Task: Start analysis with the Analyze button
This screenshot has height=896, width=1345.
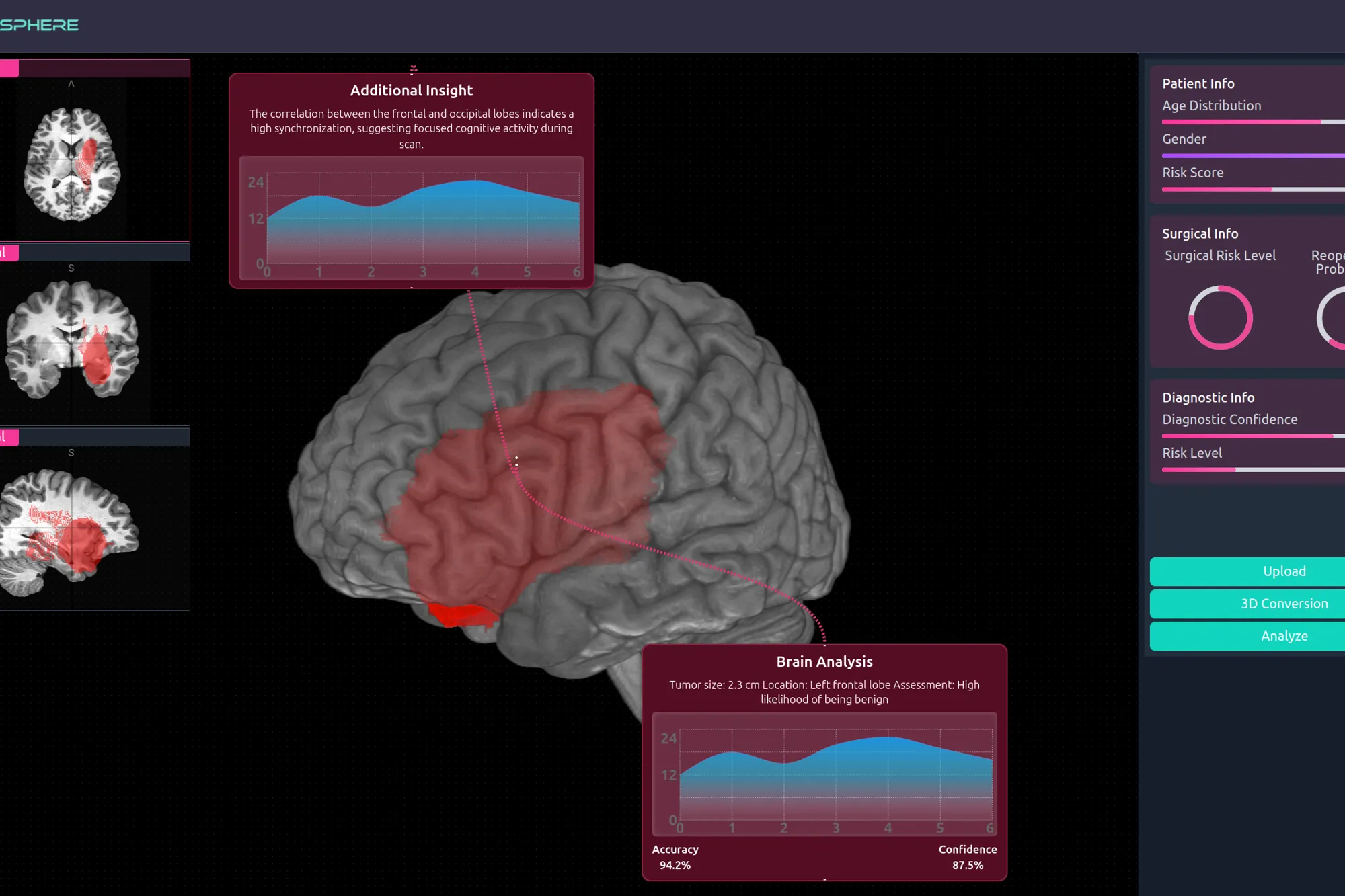Action: (1283, 636)
